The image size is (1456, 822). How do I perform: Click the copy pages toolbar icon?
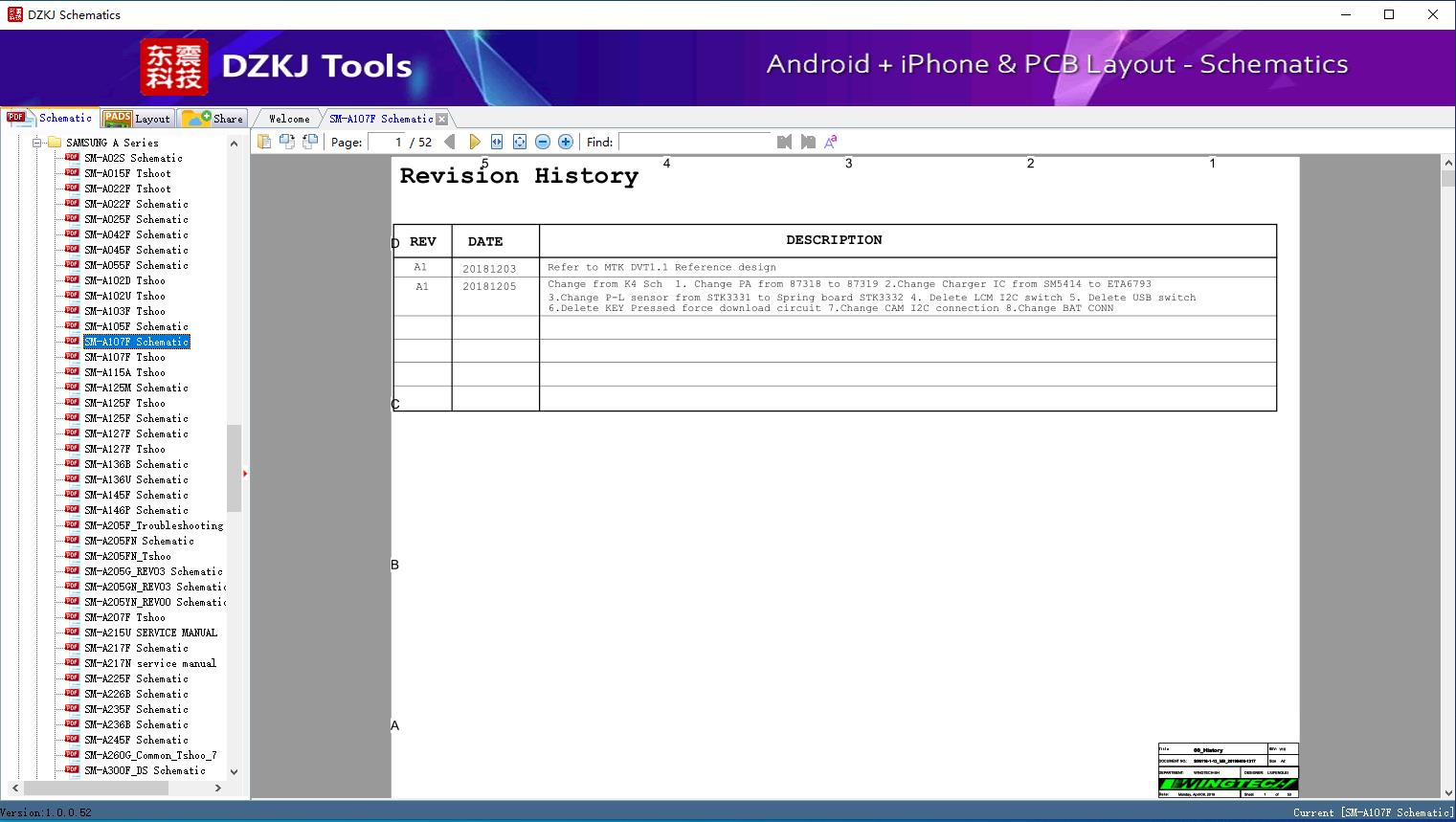pyautogui.click(x=263, y=142)
